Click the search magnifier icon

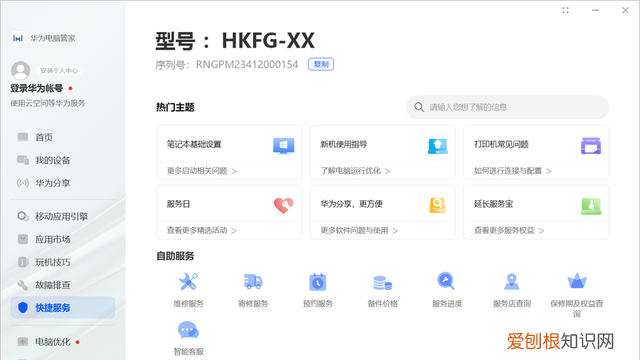pyautogui.click(x=419, y=107)
